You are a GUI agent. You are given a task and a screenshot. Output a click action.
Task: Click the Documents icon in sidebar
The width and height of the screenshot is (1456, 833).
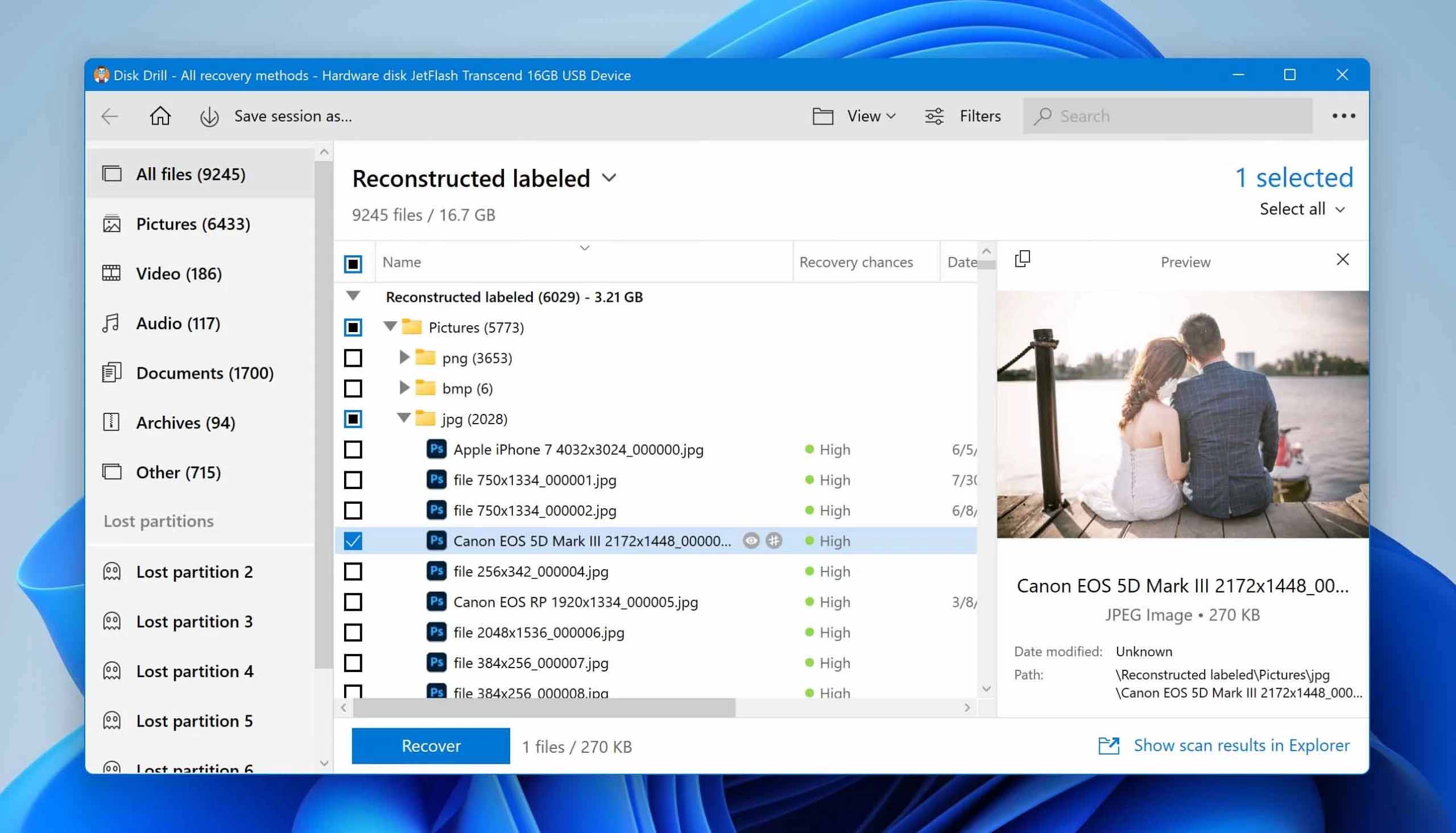point(111,372)
